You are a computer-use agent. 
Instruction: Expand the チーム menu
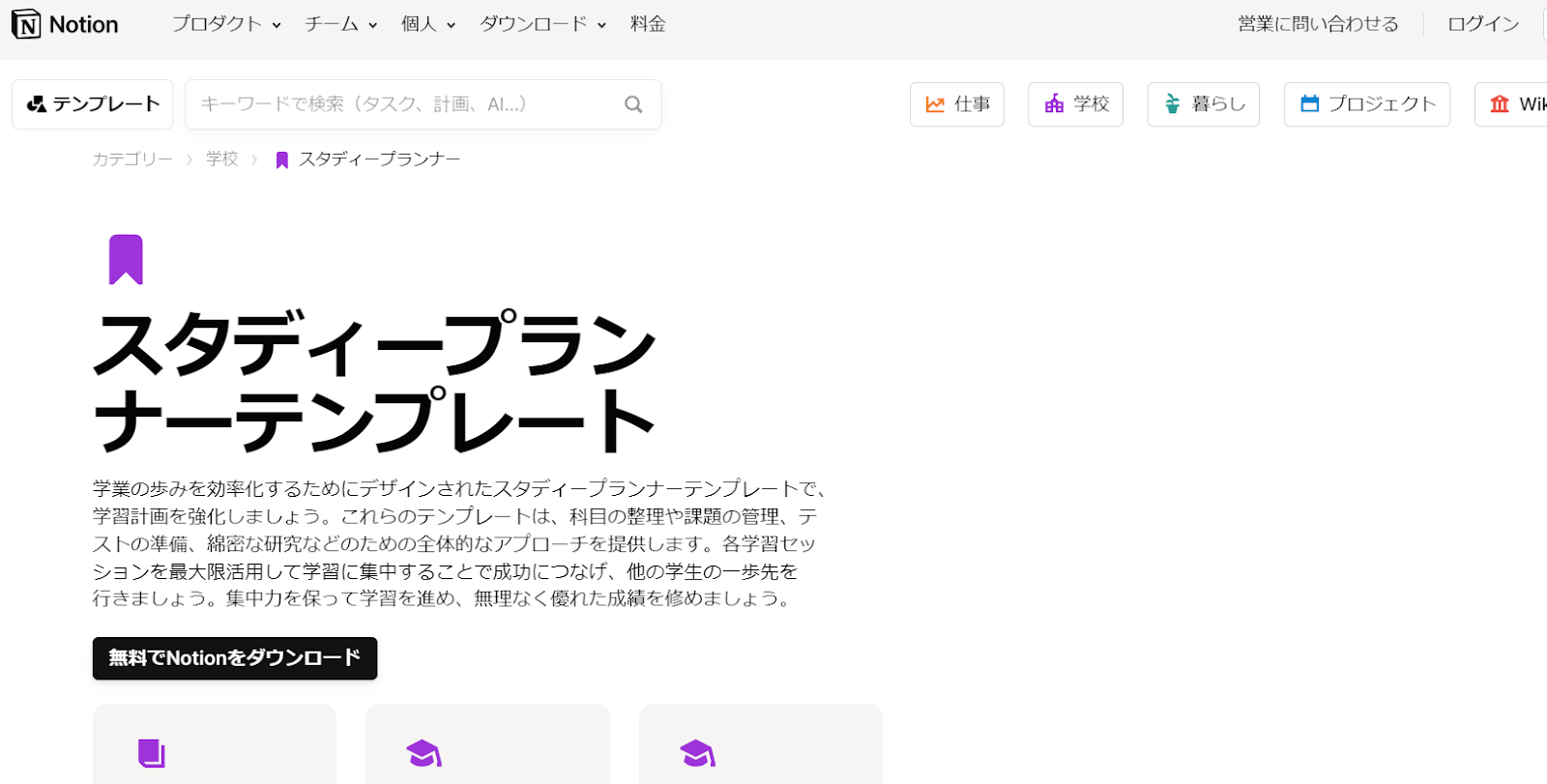[x=340, y=24]
